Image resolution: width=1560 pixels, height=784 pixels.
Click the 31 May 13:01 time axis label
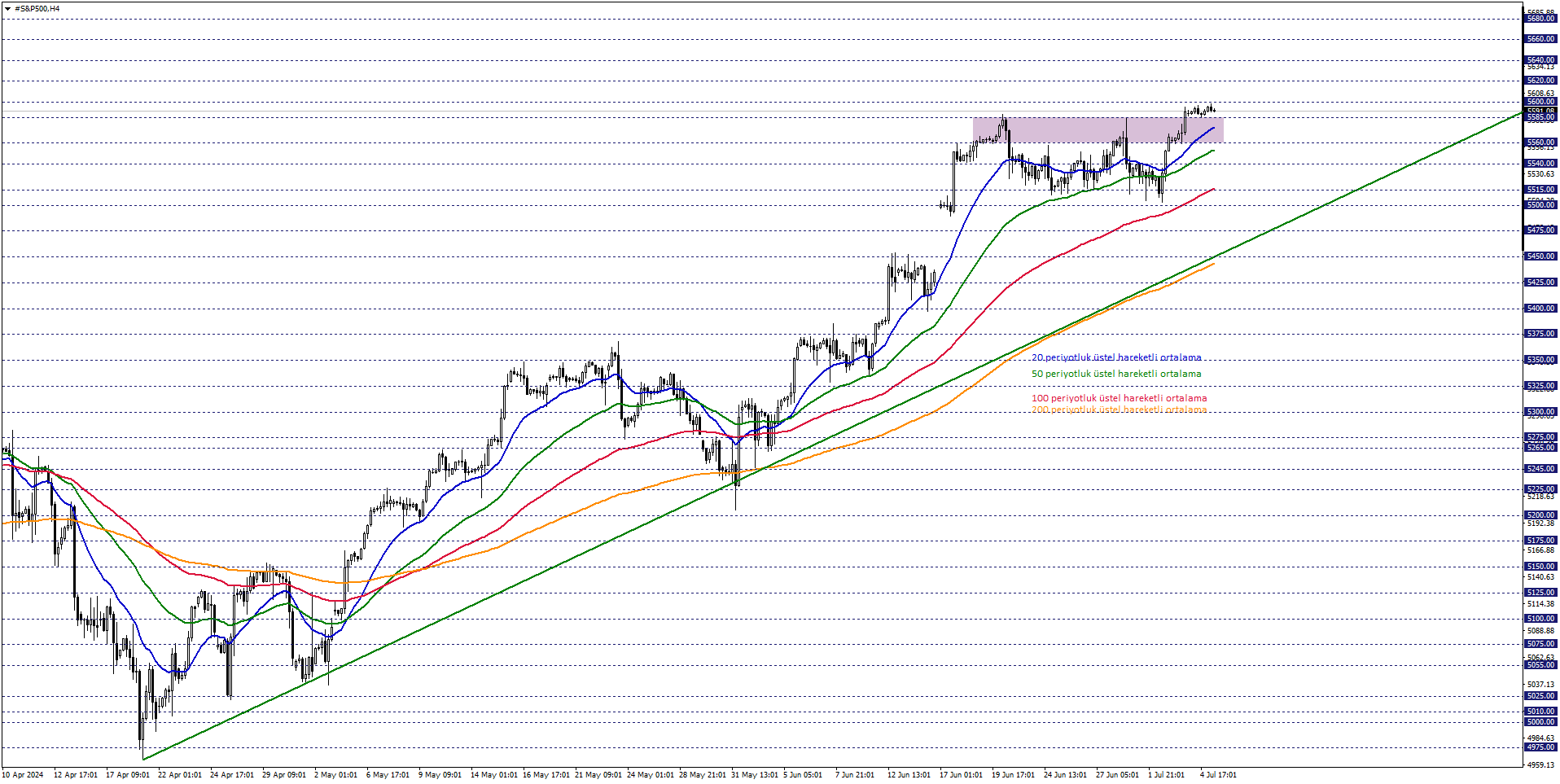[x=754, y=775]
